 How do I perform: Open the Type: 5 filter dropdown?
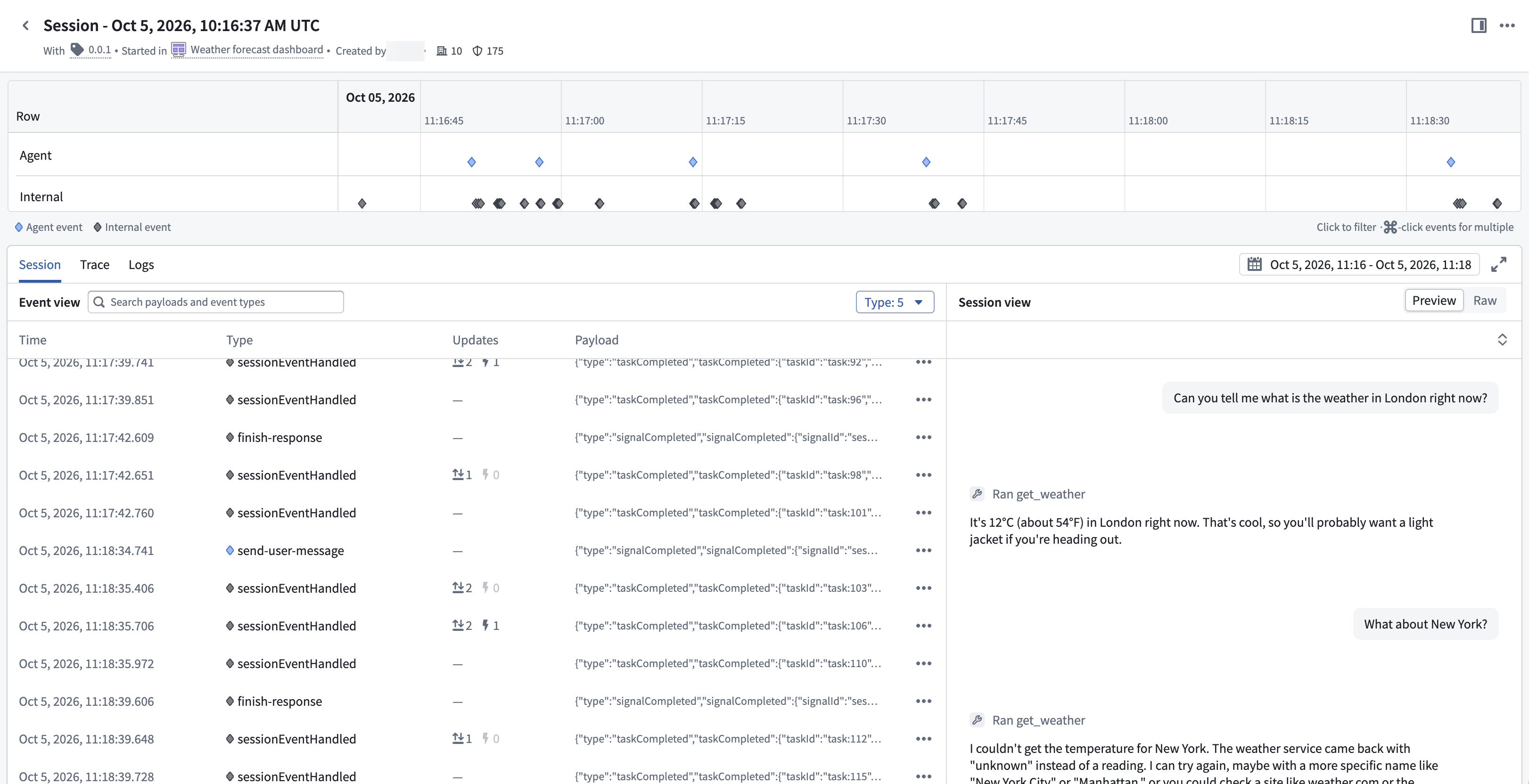point(895,302)
